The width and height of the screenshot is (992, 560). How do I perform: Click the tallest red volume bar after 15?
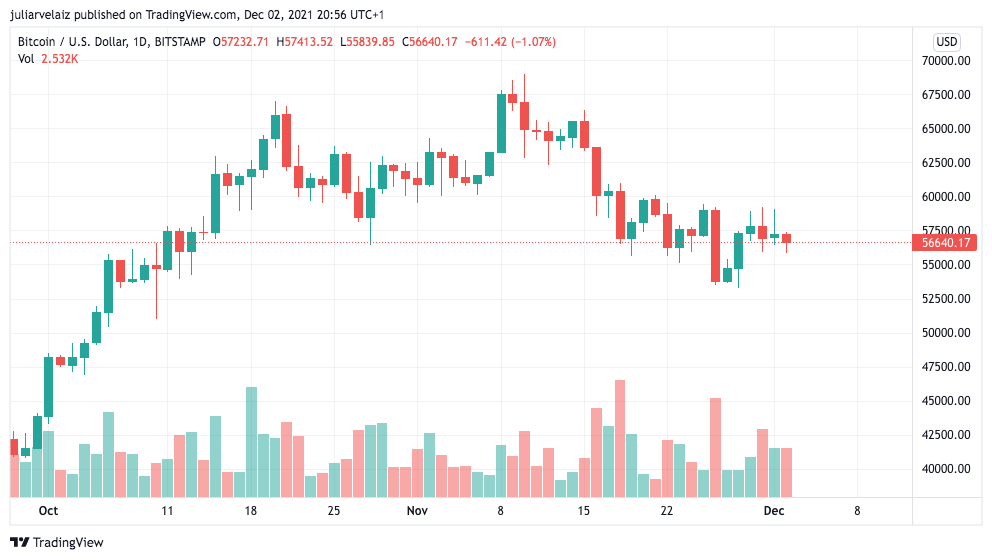point(620,439)
